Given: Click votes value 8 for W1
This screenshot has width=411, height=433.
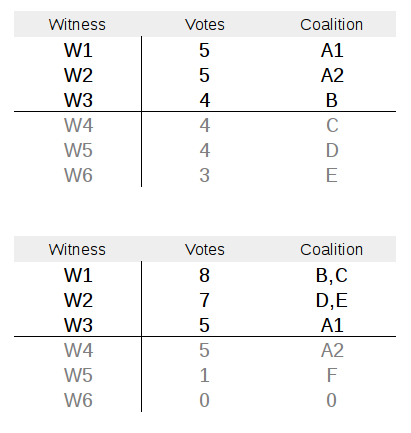Looking at the screenshot, I should 204,275.
